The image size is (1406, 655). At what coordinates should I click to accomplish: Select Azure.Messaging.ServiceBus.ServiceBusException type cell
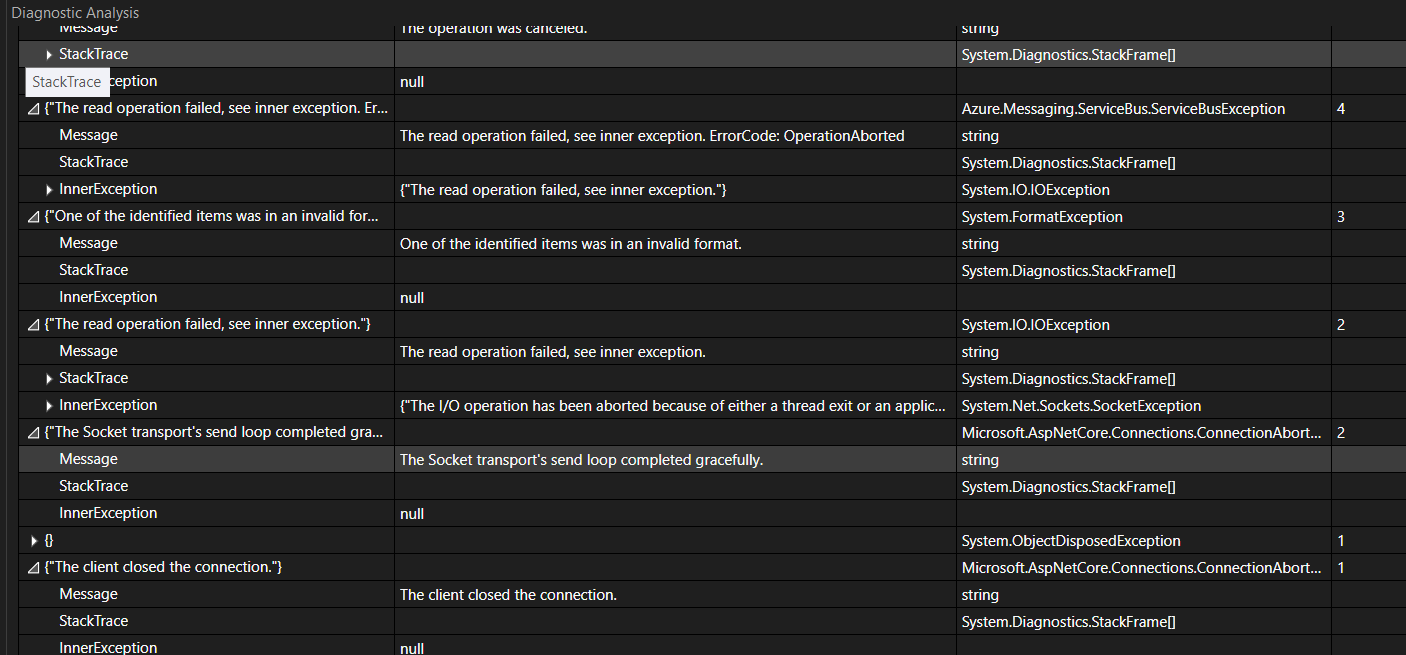[1123, 109]
